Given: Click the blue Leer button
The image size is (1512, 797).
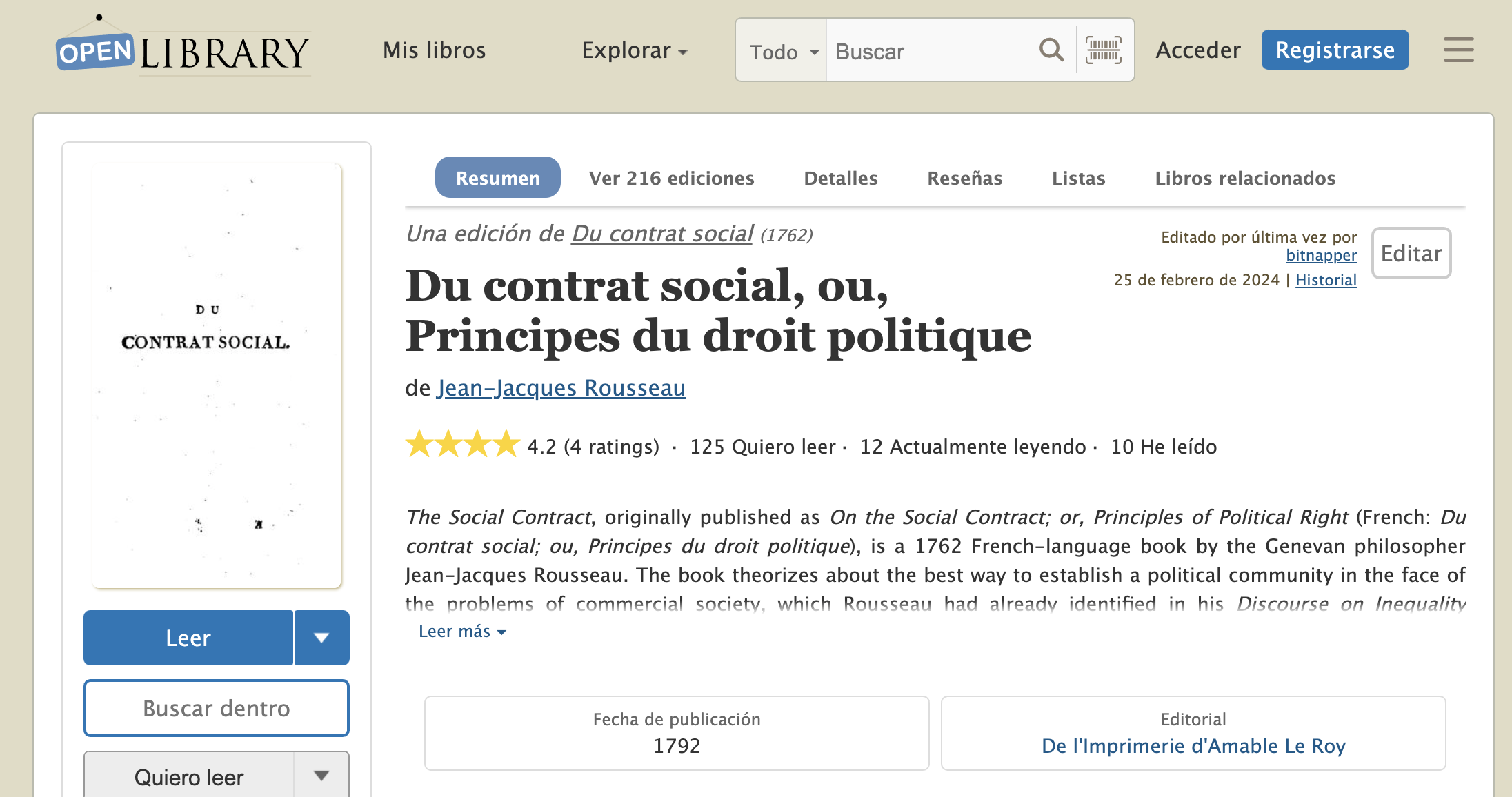Looking at the screenshot, I should tap(188, 638).
